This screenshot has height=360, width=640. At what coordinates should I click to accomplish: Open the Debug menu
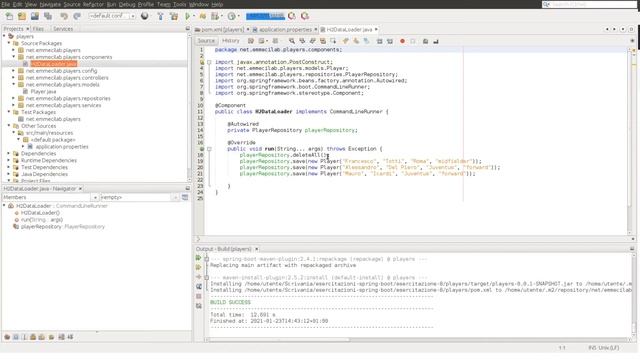tap(127, 4)
